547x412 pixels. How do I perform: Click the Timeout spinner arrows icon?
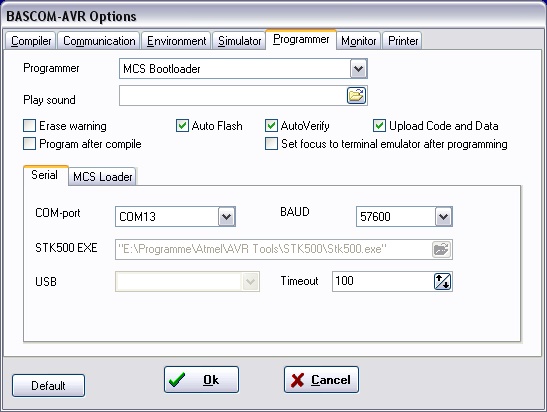[443, 282]
